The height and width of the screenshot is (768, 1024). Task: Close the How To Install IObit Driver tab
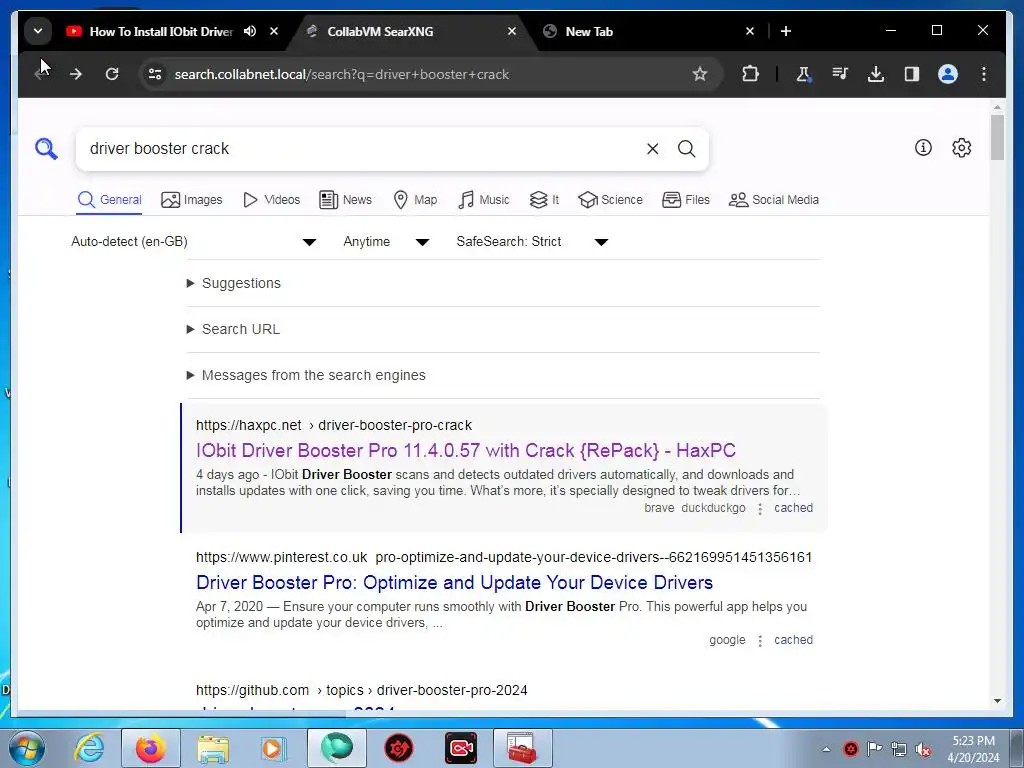coord(274,31)
